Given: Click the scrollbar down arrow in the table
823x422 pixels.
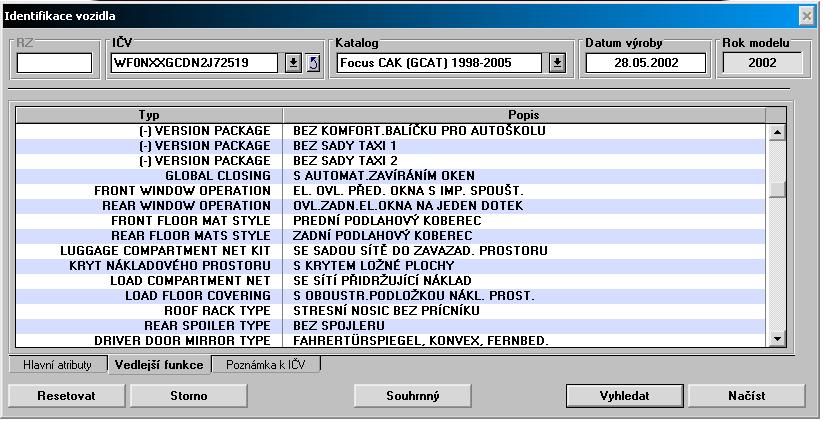Looking at the screenshot, I should 778,340.
